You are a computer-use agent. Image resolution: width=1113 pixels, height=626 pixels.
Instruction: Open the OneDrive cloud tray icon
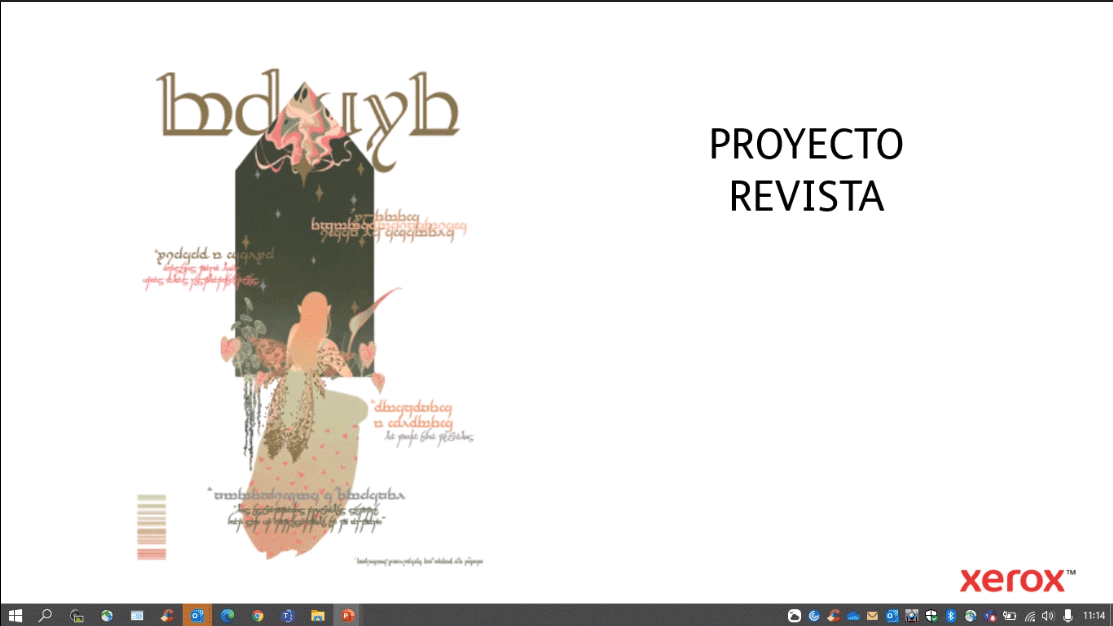853,615
